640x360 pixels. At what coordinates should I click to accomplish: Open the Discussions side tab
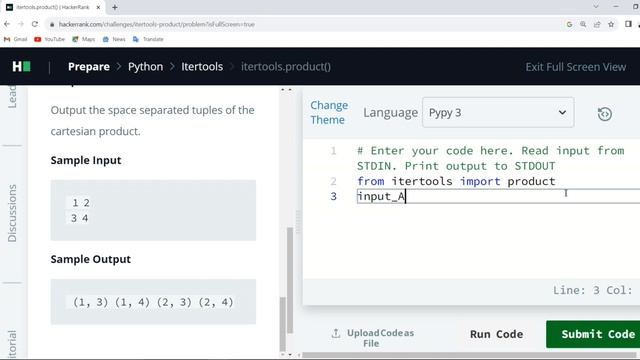pos(12,213)
